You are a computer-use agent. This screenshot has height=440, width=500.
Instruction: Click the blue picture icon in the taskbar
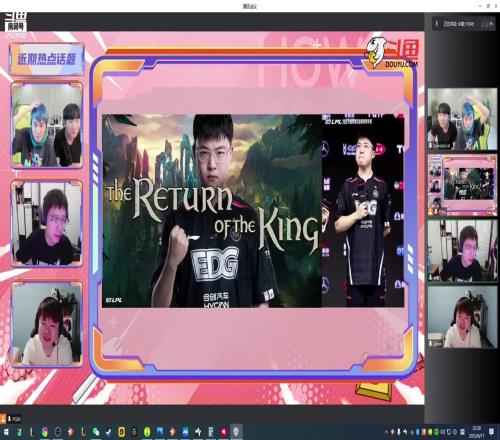(160, 432)
